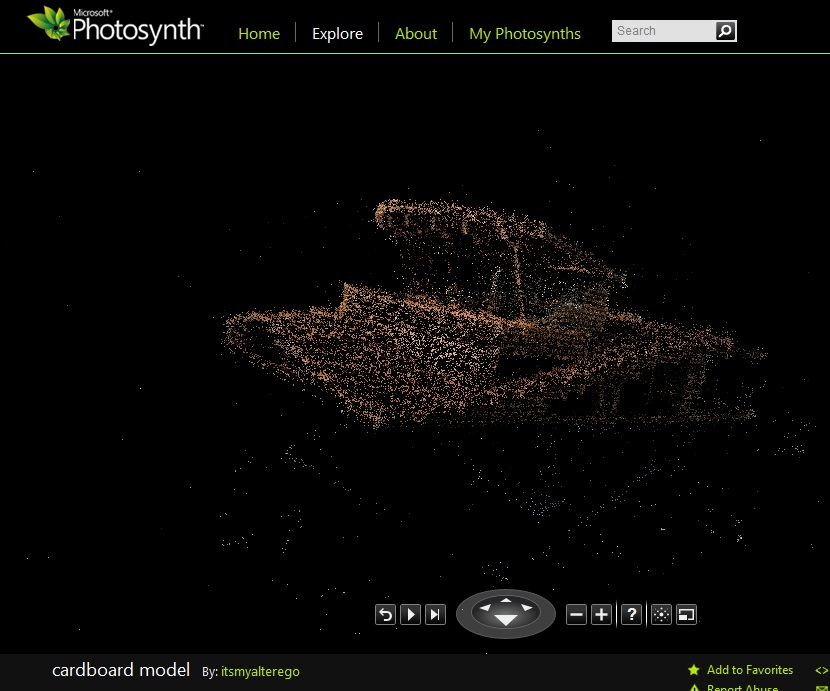Click the embed code icon
830x691 pixels.
tap(822, 670)
